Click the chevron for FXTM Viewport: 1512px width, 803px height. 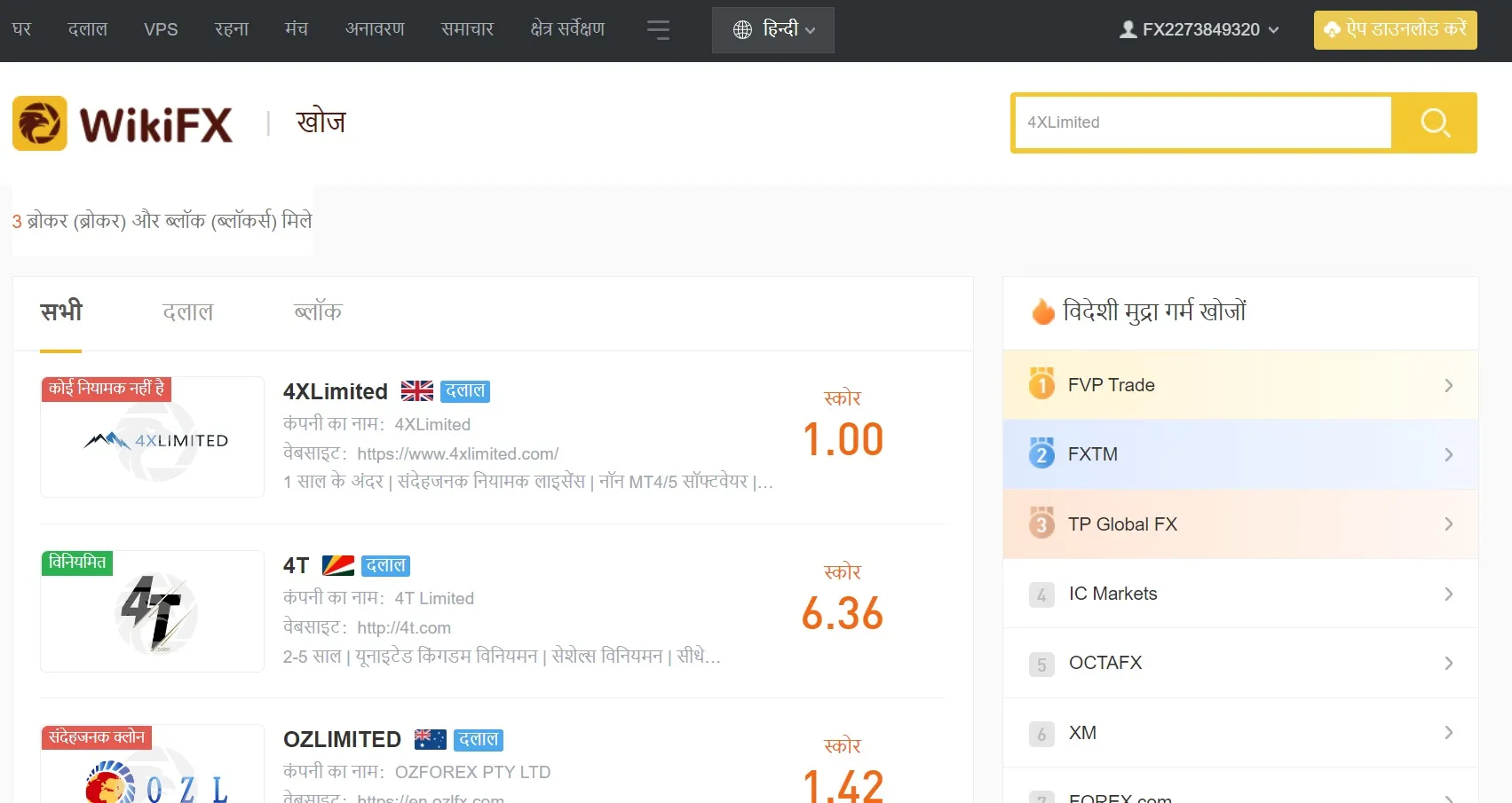(1449, 454)
